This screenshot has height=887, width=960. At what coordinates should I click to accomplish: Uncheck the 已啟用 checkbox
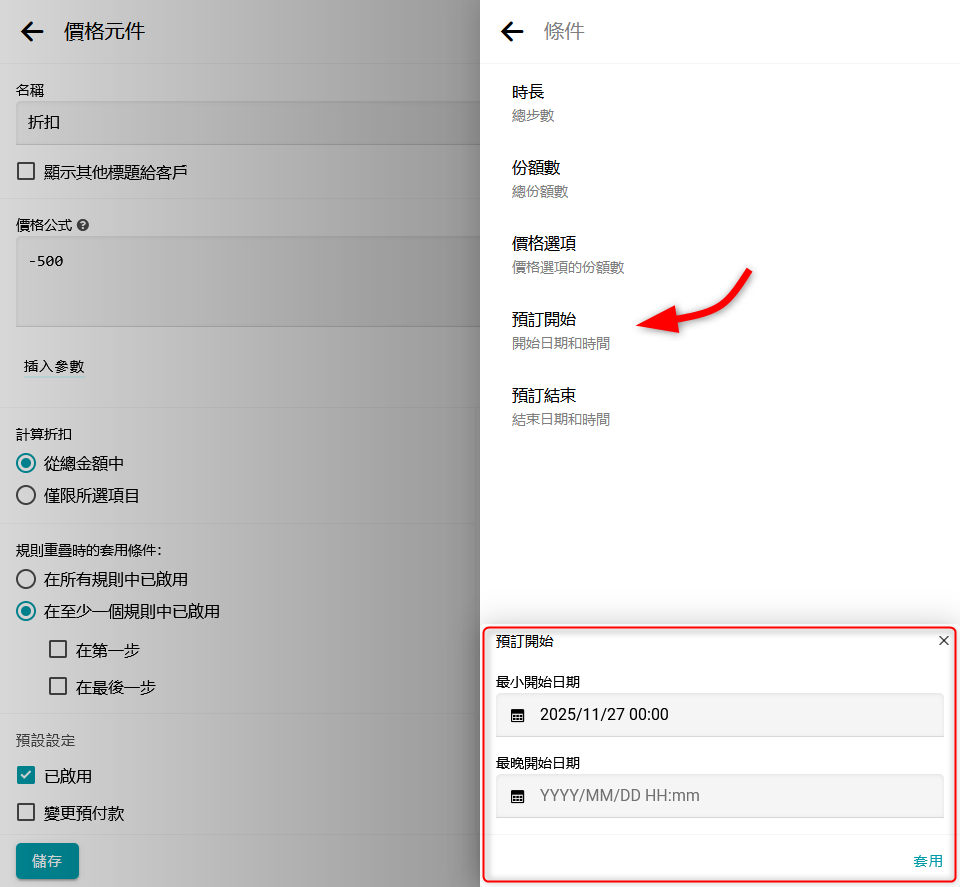pos(26,776)
